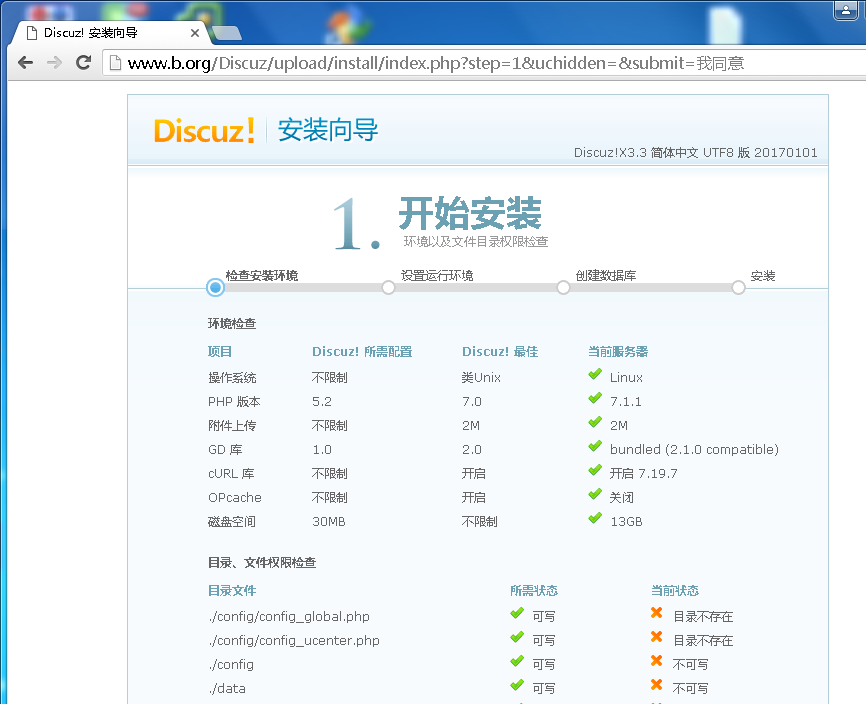The image size is (866, 704).
Task: Click the 环境以及文件目录权限检查 subtitle
Action: 476,242
